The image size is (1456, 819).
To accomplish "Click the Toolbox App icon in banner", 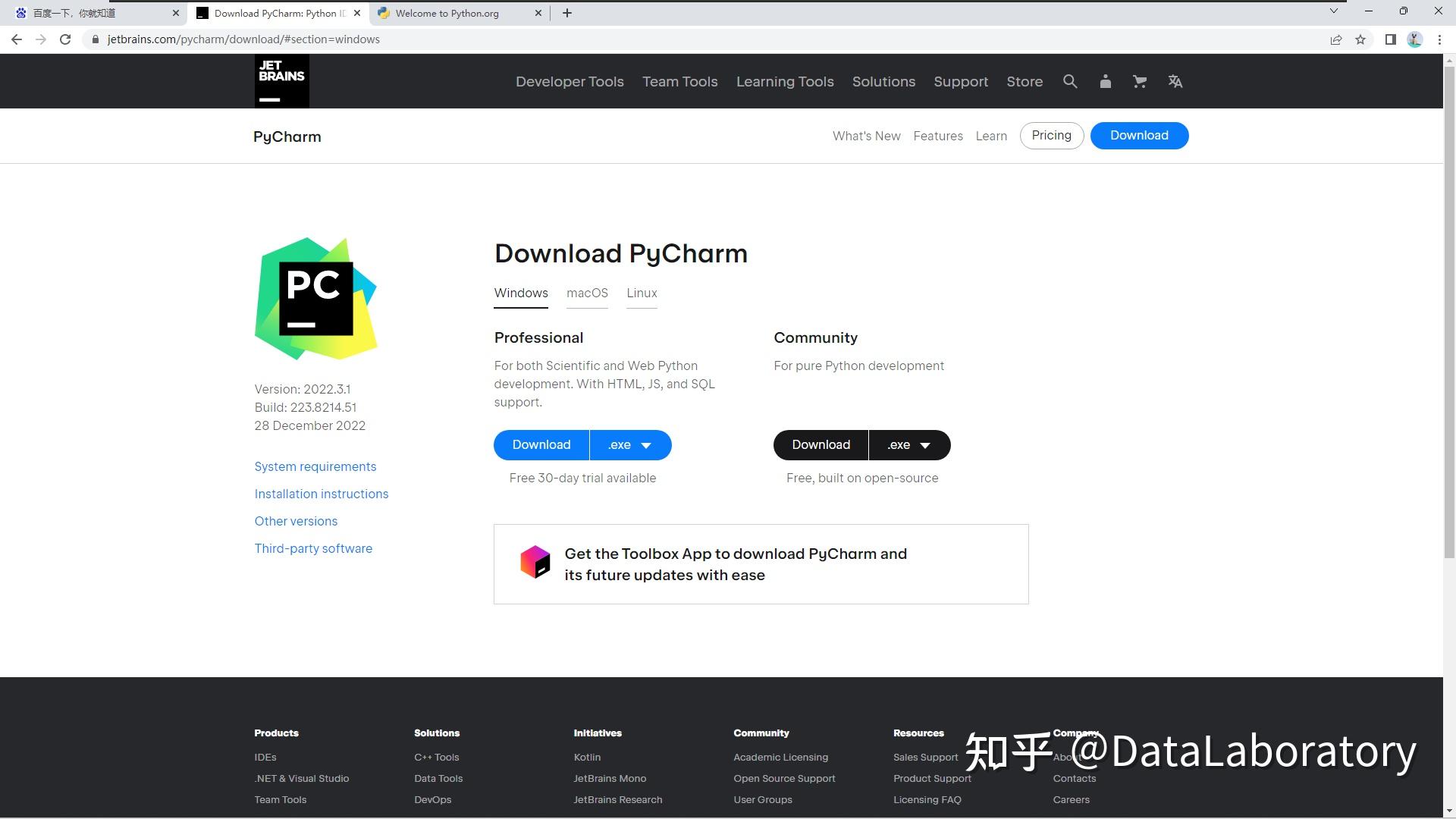I will (x=536, y=563).
